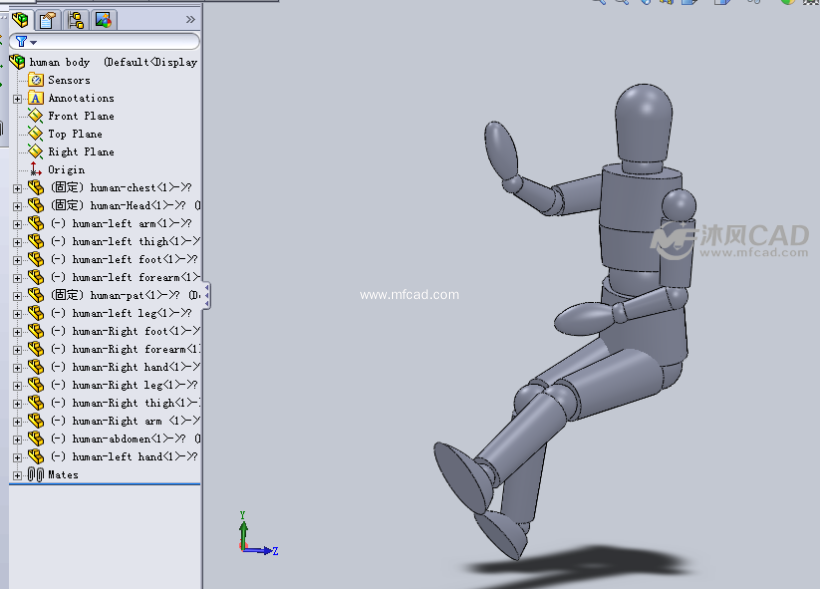The height and width of the screenshot is (589, 820).
Task: Expand the panel tabs with the double chevron
Action: pyautogui.click(x=190, y=20)
